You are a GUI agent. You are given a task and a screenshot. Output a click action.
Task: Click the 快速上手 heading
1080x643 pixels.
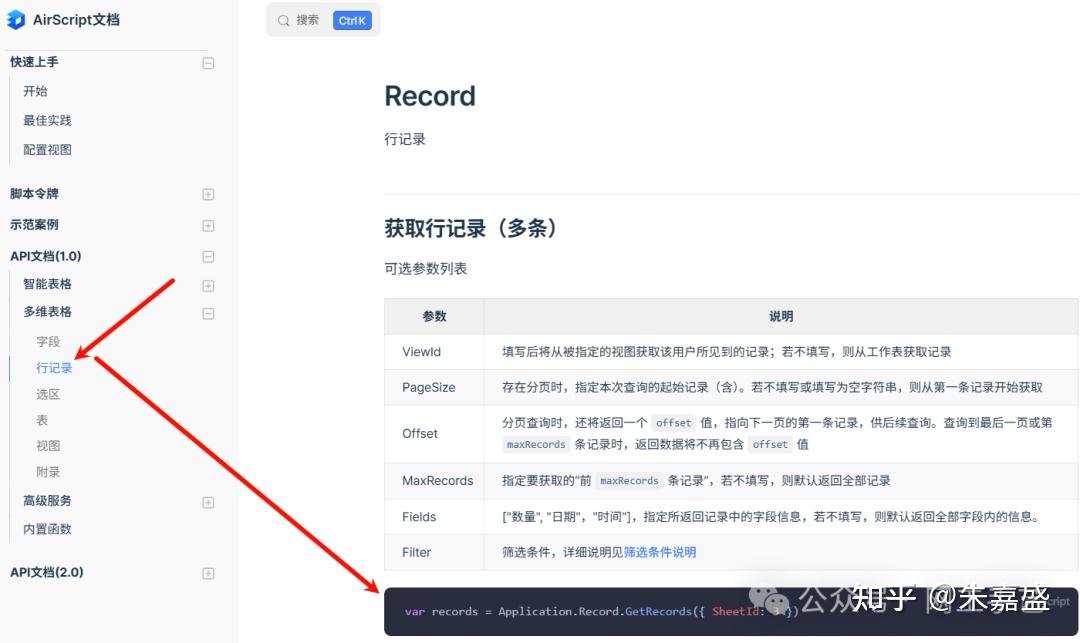click(x=34, y=62)
